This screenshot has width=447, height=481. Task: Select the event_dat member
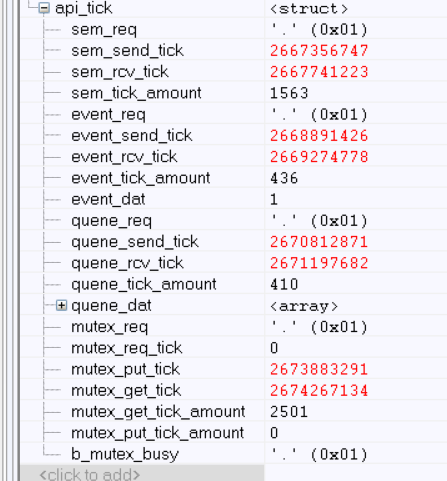tap(108, 199)
